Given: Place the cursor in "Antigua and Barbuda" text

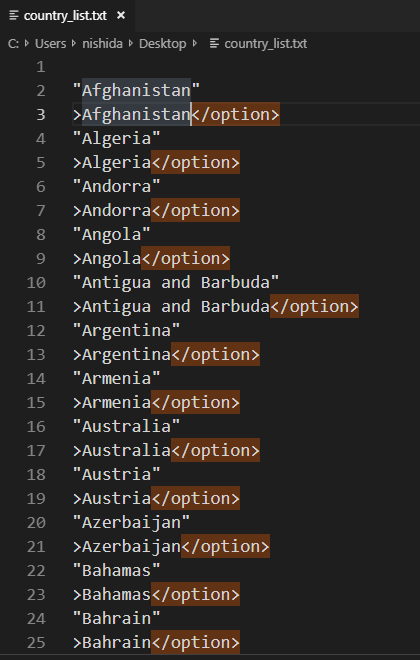Looking at the screenshot, I should click(x=176, y=282).
